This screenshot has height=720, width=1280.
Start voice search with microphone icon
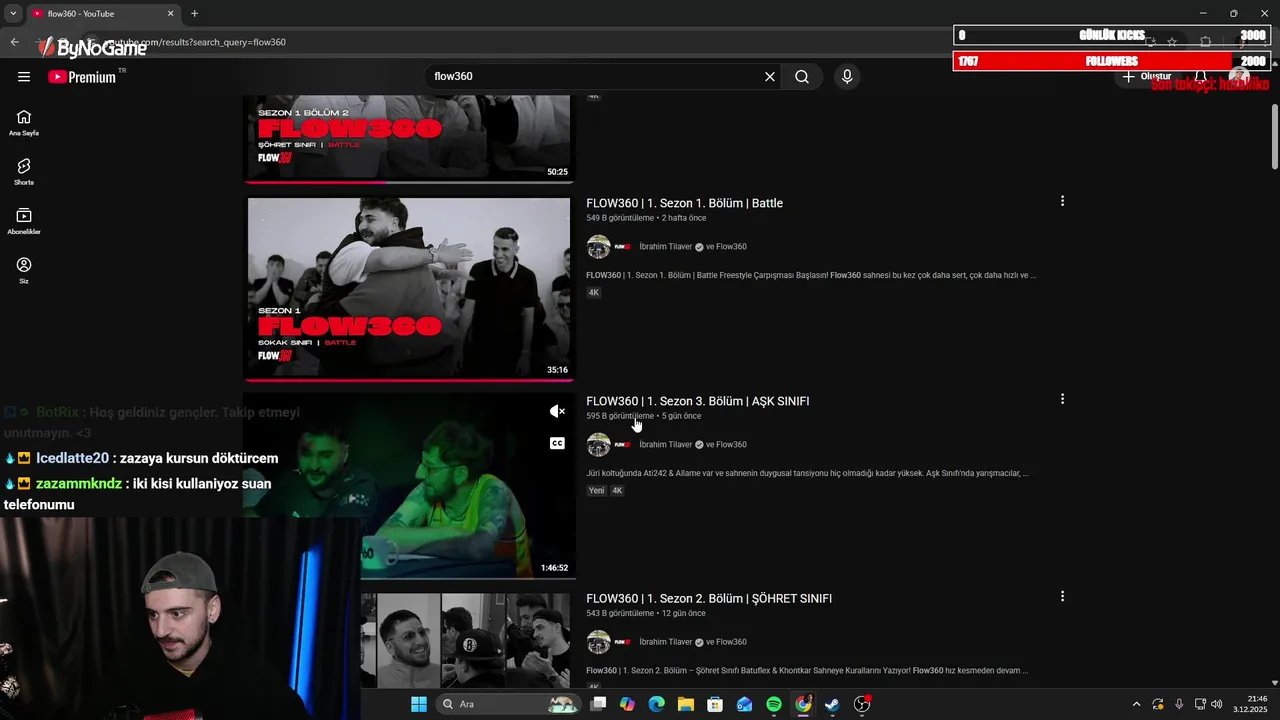coord(847,77)
